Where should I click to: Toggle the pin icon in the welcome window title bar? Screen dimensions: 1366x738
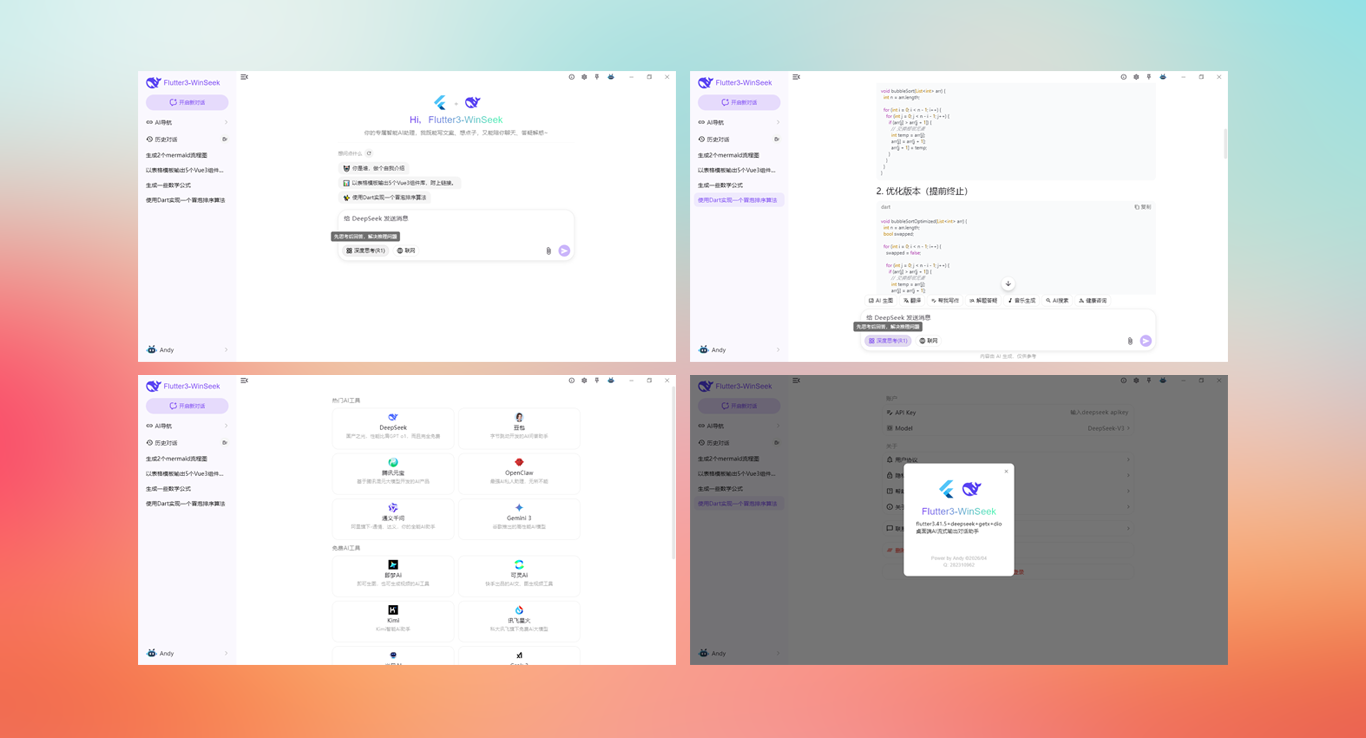coord(597,77)
